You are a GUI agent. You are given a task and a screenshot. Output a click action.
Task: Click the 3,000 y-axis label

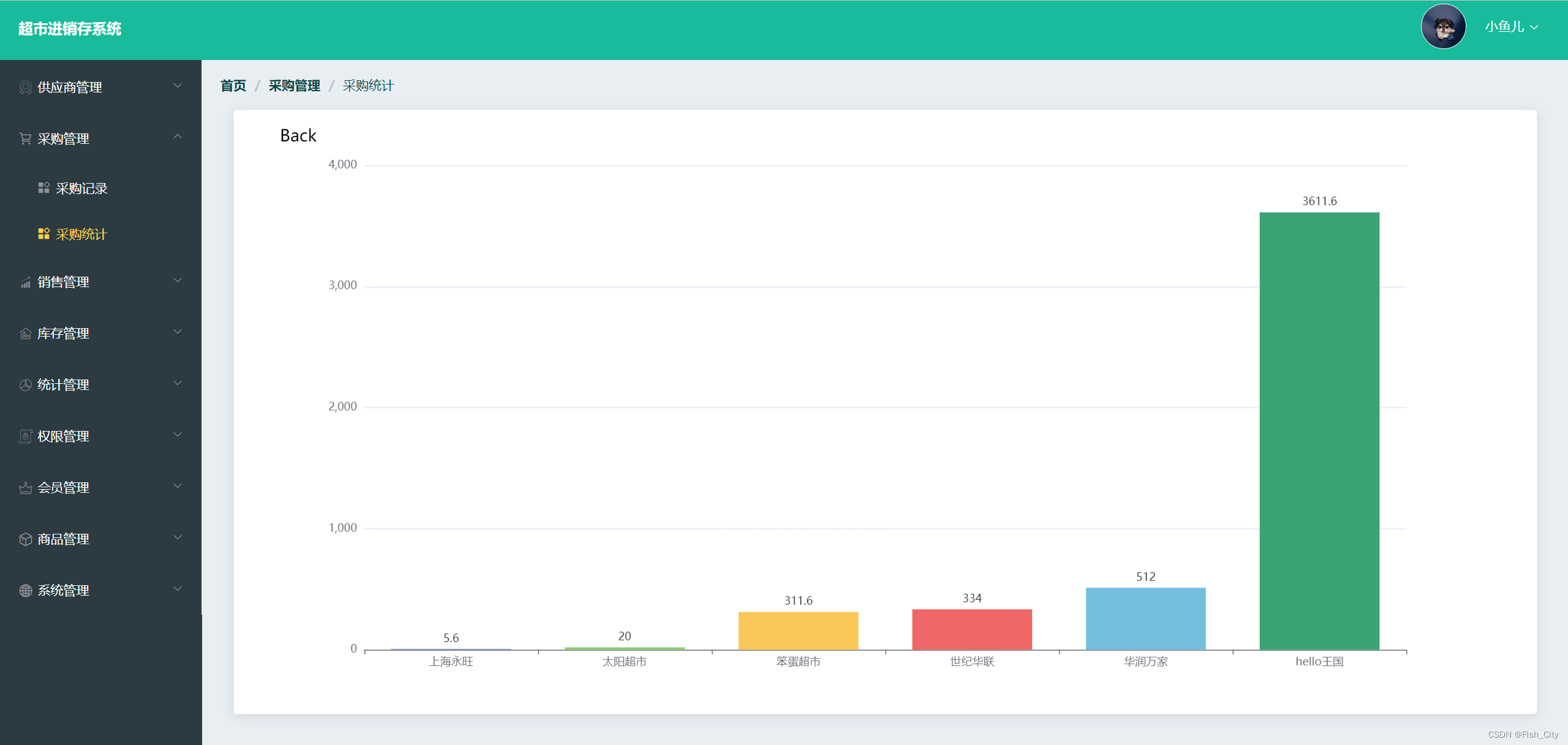[x=342, y=285]
